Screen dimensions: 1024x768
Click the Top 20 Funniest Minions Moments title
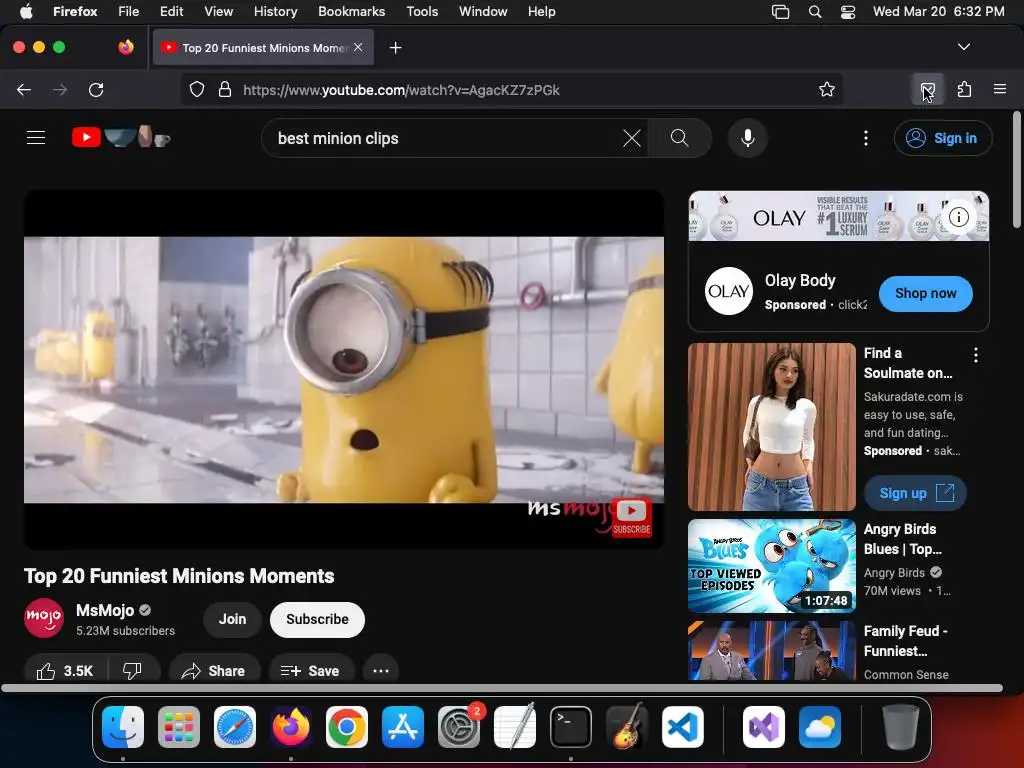point(179,576)
